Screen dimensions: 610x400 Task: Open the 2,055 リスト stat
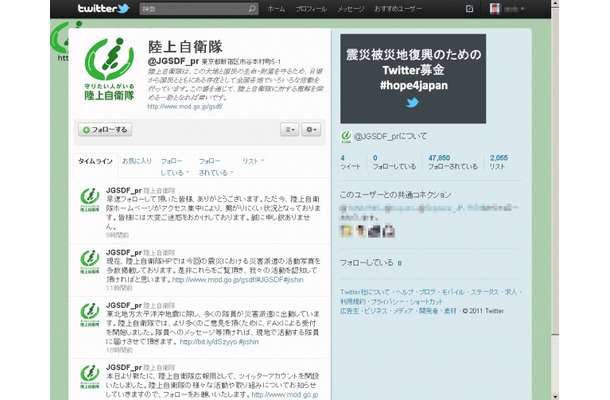[498, 162]
